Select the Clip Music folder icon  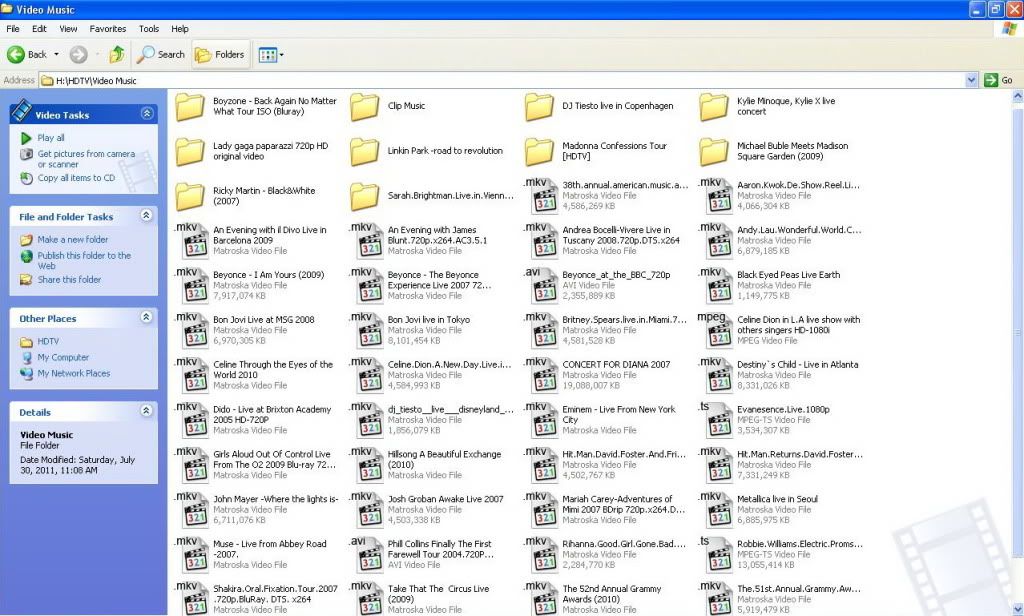(364, 107)
